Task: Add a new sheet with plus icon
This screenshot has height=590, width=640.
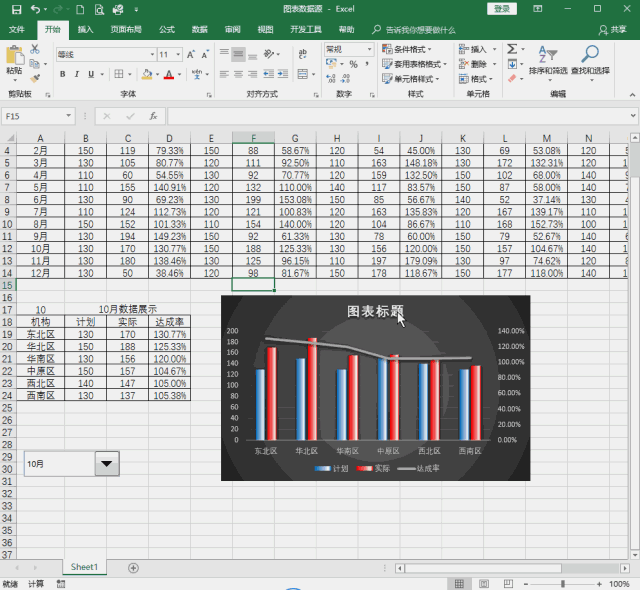Action: coord(133,567)
